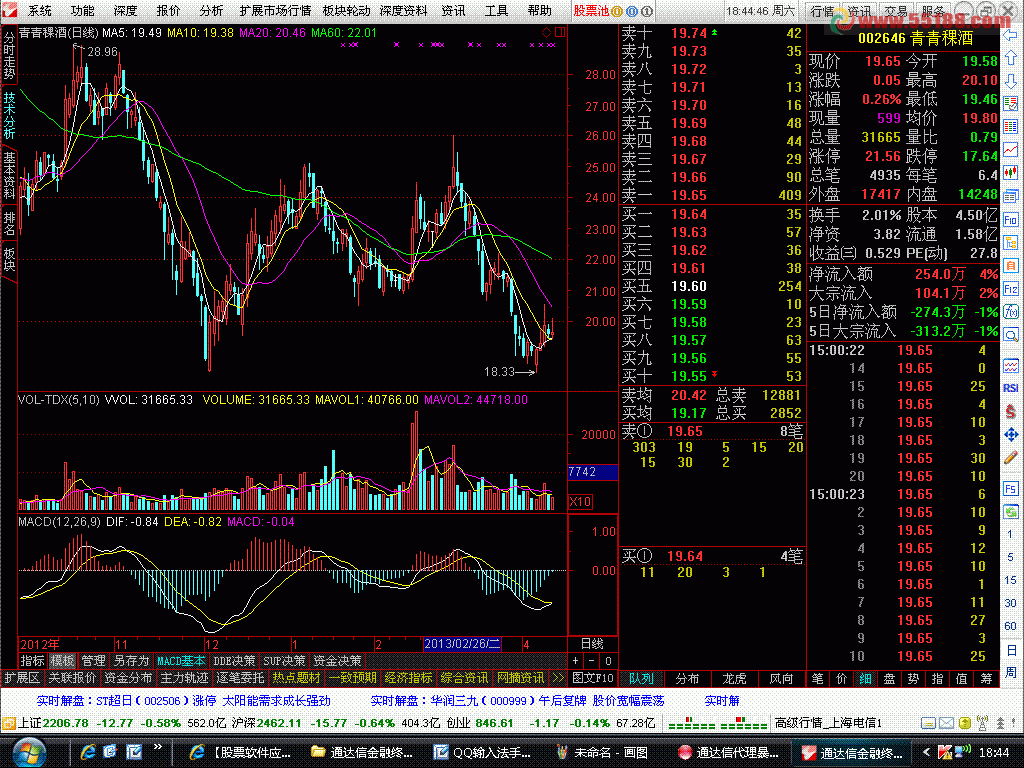Click the X10 volume scale label
This screenshot has height=768, width=1024.
coord(581,502)
